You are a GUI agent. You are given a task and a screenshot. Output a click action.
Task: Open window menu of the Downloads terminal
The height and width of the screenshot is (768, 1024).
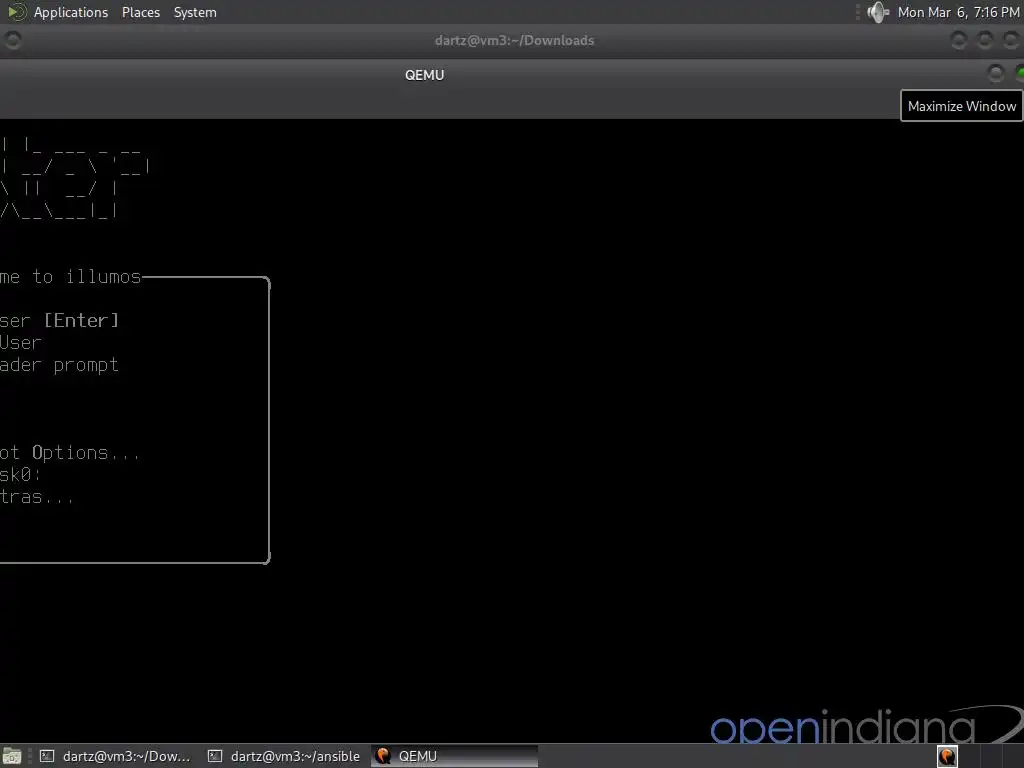coord(13,40)
